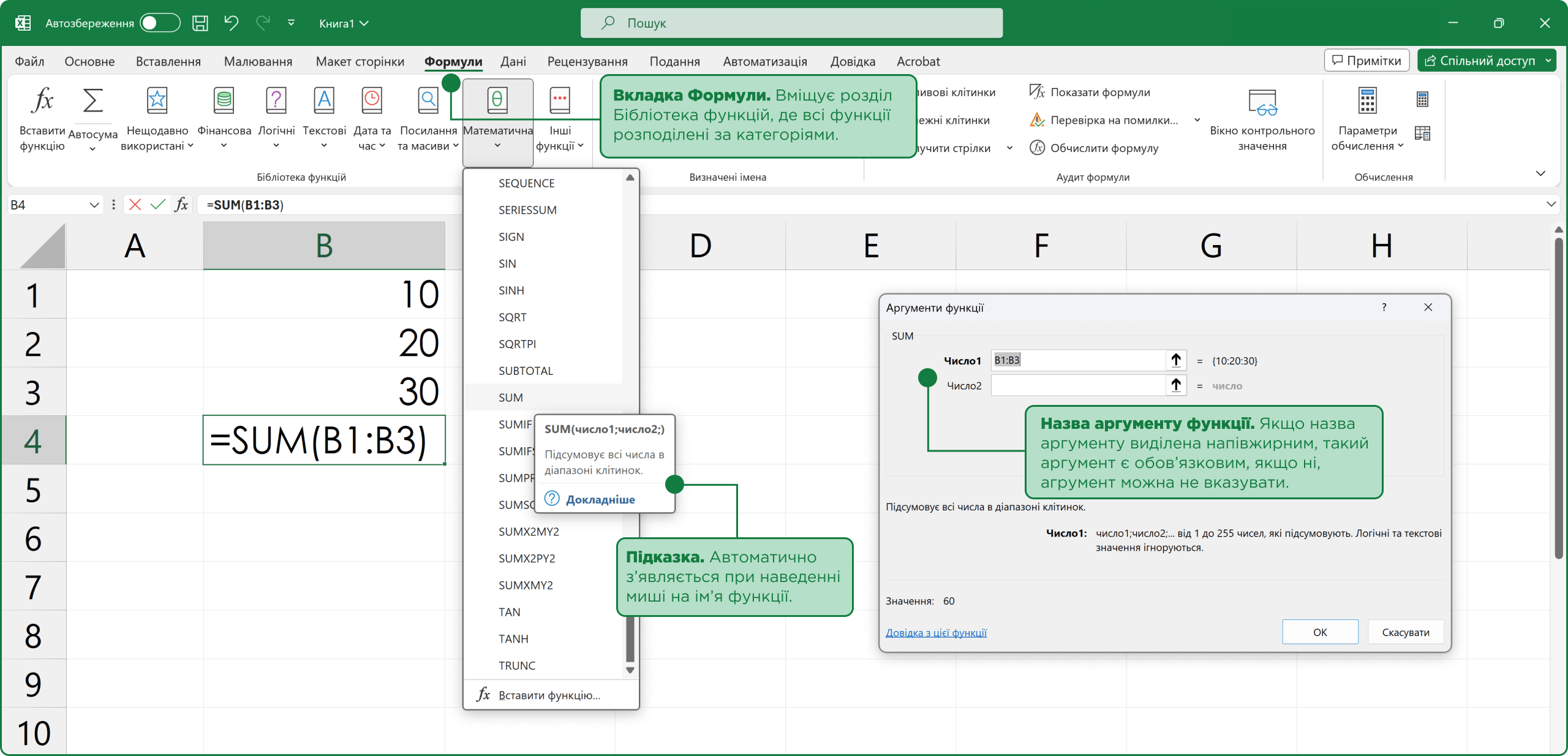
Task: Select SUBTOTAL from function list
Action: [526, 371]
